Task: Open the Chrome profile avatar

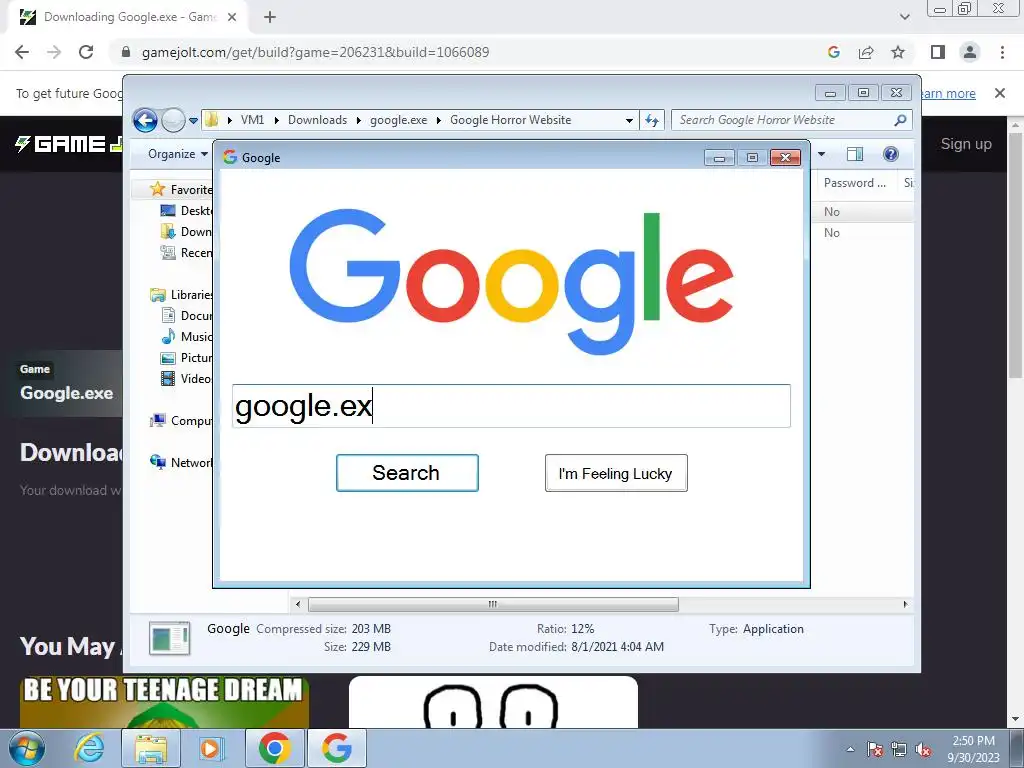Action: (970, 52)
